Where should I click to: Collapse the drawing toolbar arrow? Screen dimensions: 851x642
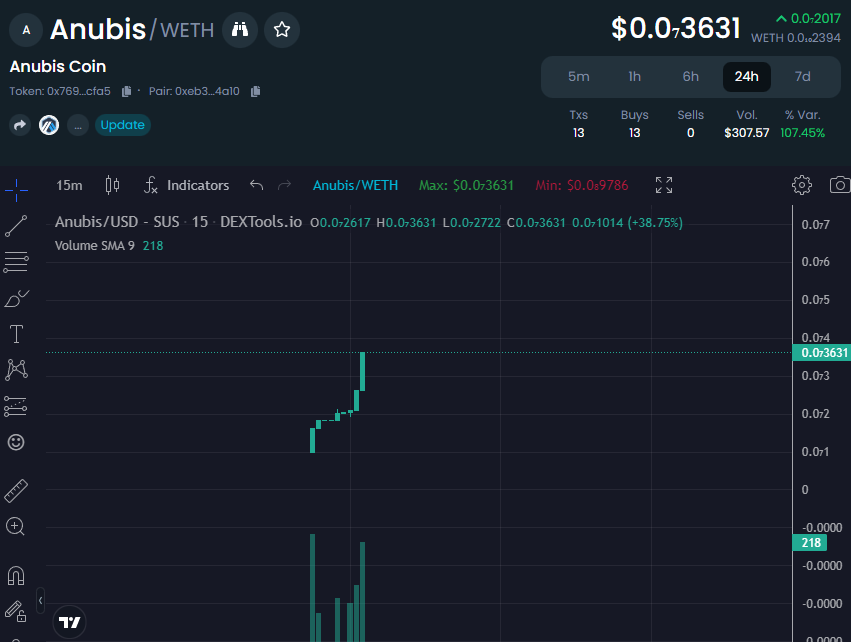point(40,601)
